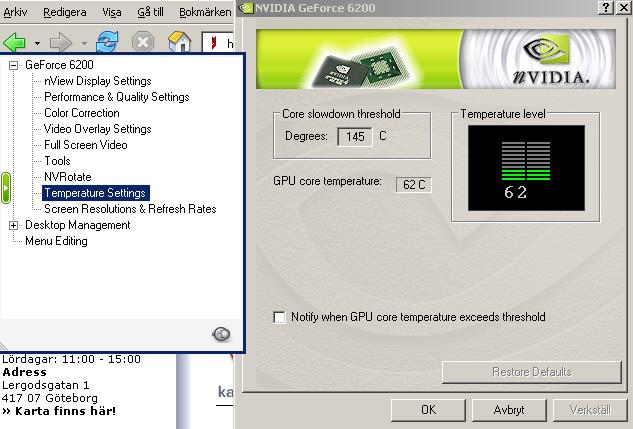633x429 pixels.
Task: Click the Core slowdown threshold group label
Action: pyautogui.click(x=341, y=114)
